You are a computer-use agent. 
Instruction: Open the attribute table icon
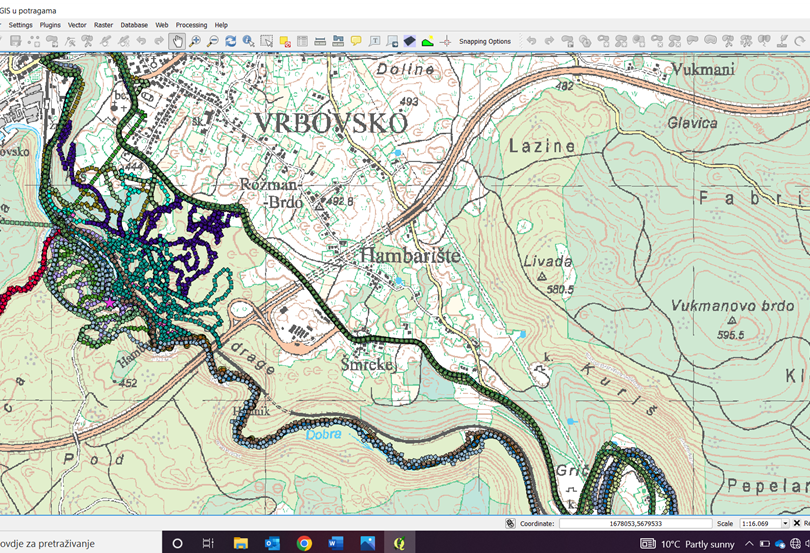coord(302,41)
